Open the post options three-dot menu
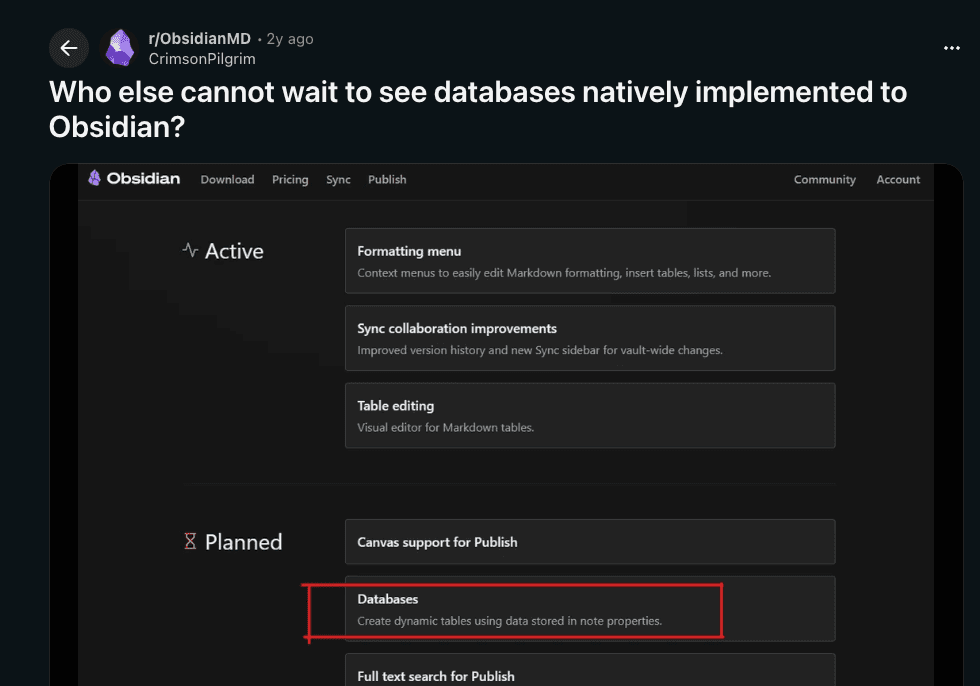This screenshot has width=980, height=686. [x=951, y=48]
